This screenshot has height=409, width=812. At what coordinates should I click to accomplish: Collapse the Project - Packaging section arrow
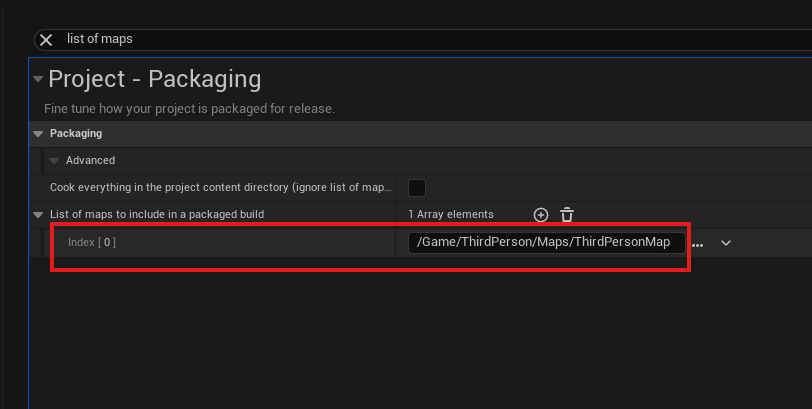pyautogui.click(x=38, y=79)
